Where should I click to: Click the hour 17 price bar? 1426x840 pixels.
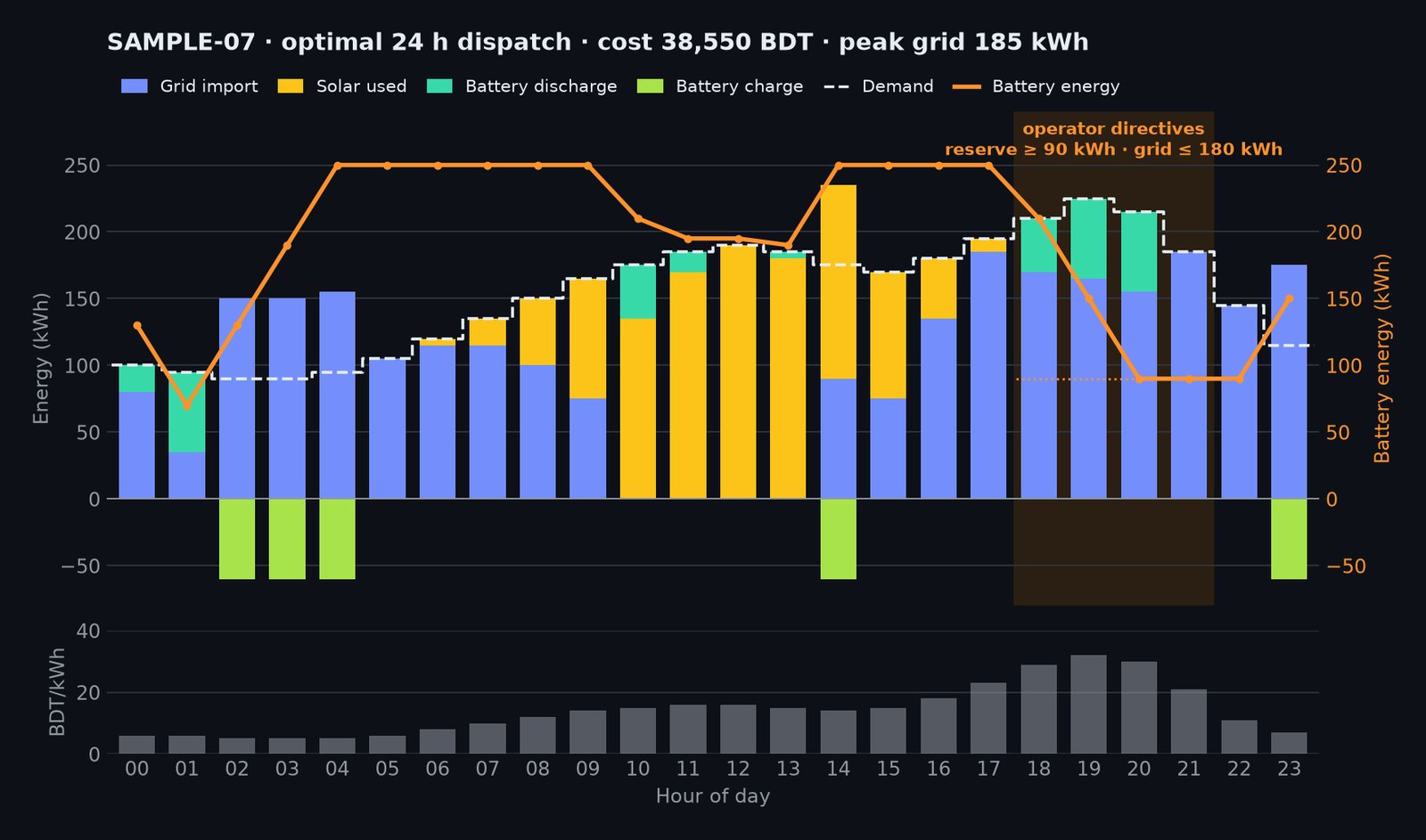988,719
